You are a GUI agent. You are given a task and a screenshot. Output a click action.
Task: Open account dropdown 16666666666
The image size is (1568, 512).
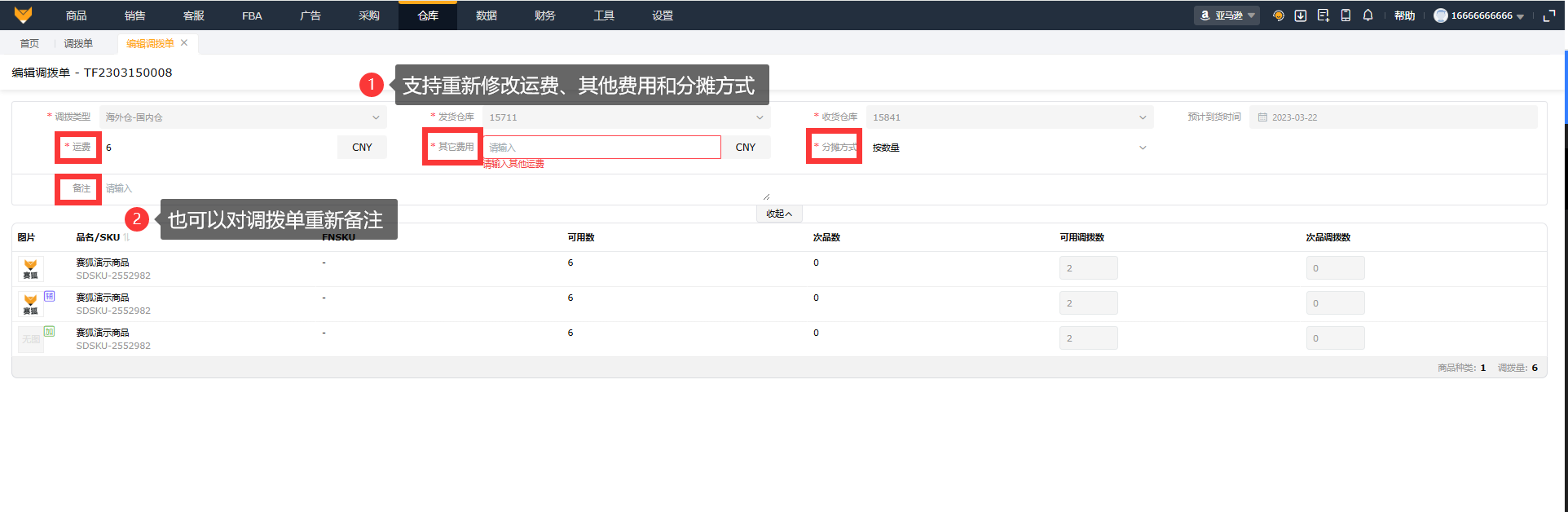point(1479,15)
